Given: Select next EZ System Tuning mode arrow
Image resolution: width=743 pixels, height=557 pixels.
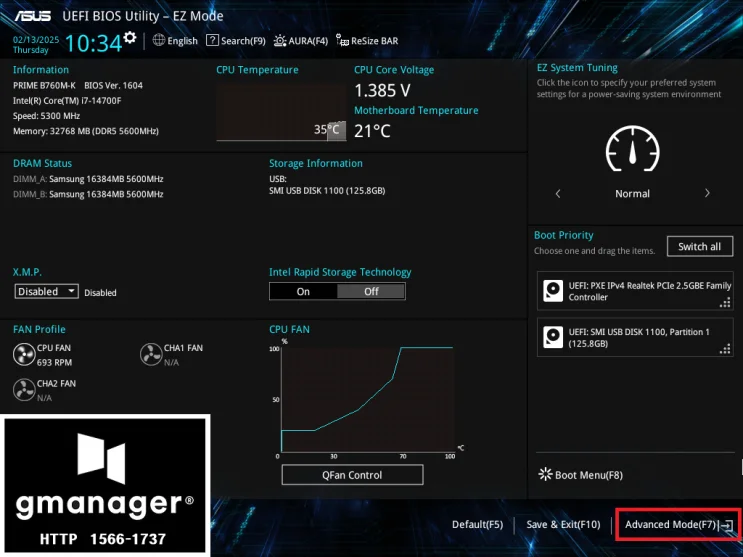Looking at the screenshot, I should (x=707, y=193).
